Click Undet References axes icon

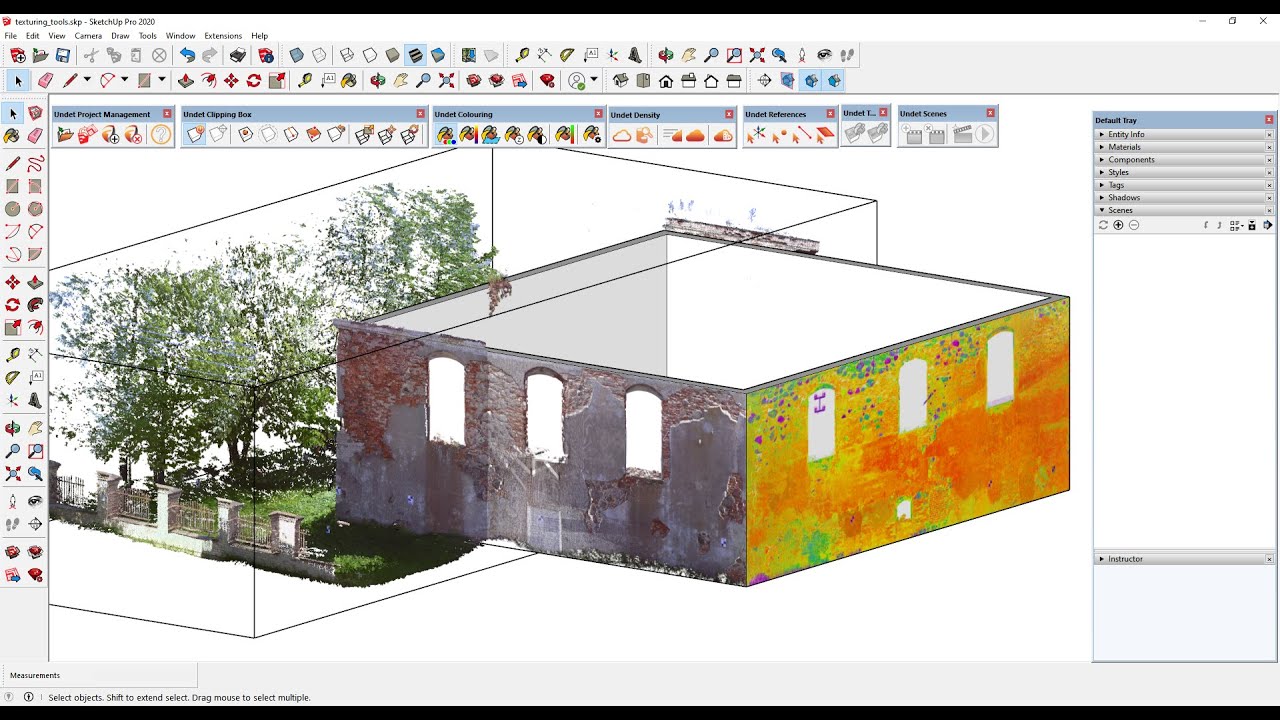pos(756,134)
